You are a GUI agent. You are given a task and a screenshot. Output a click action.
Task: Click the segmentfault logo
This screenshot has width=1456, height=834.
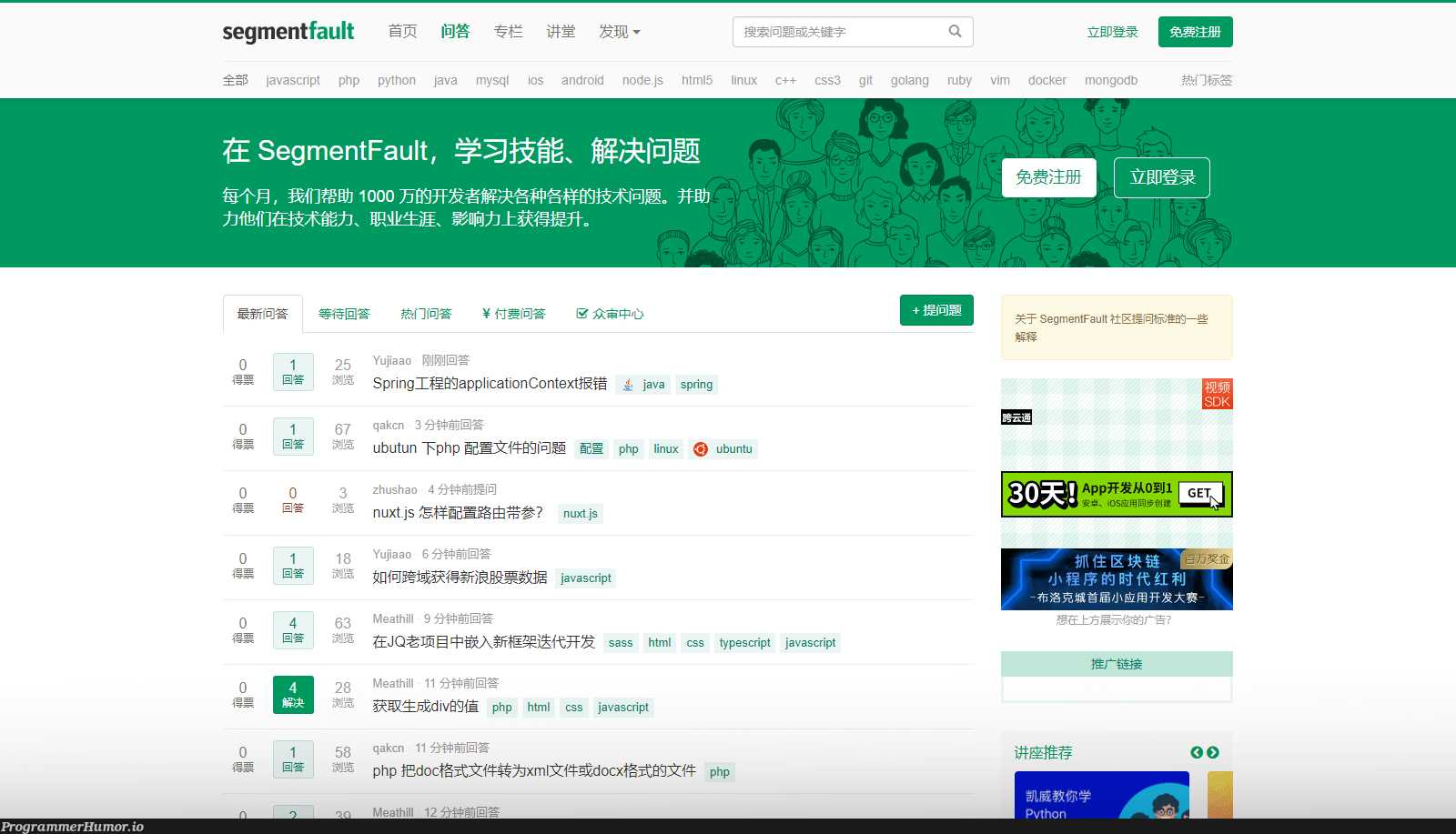[x=288, y=32]
